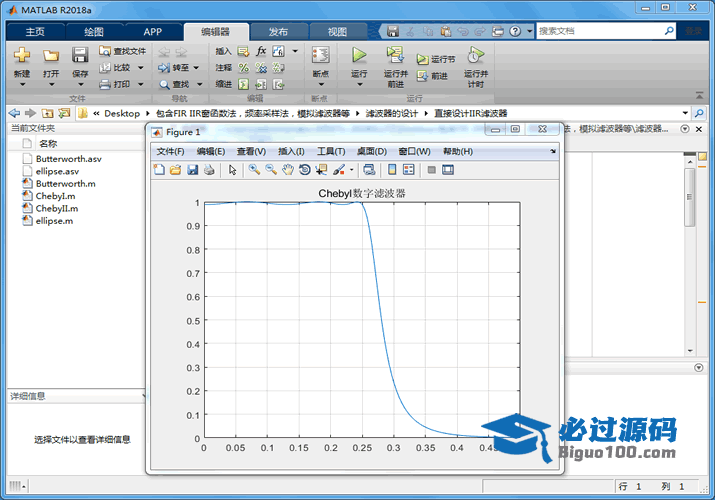Viewport: 715px width, 500px height.
Task: Select Butterworth.asv in current folder
Action: point(68,159)
